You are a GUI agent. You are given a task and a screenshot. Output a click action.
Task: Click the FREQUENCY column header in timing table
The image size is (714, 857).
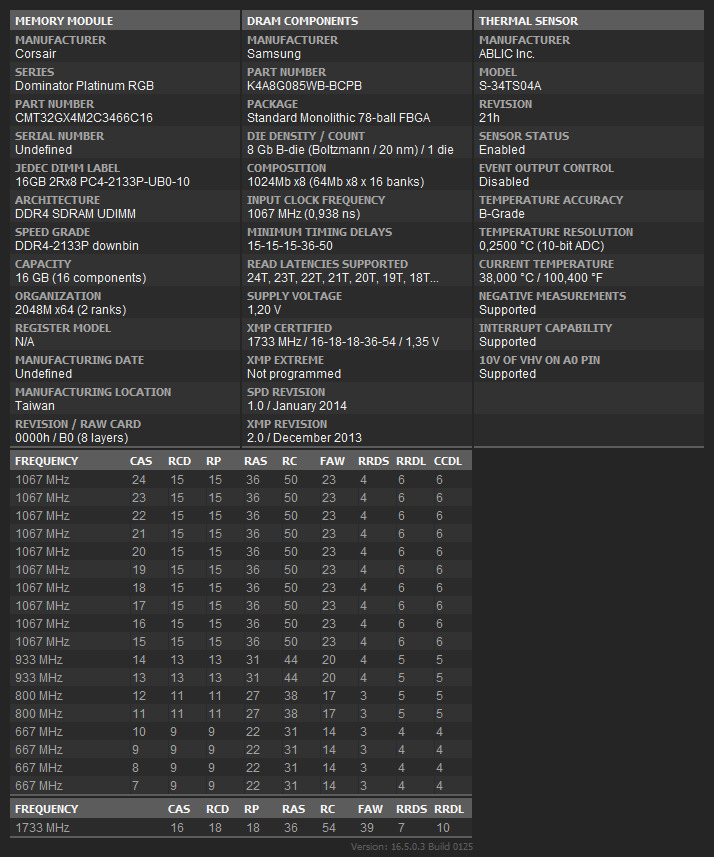click(46, 461)
